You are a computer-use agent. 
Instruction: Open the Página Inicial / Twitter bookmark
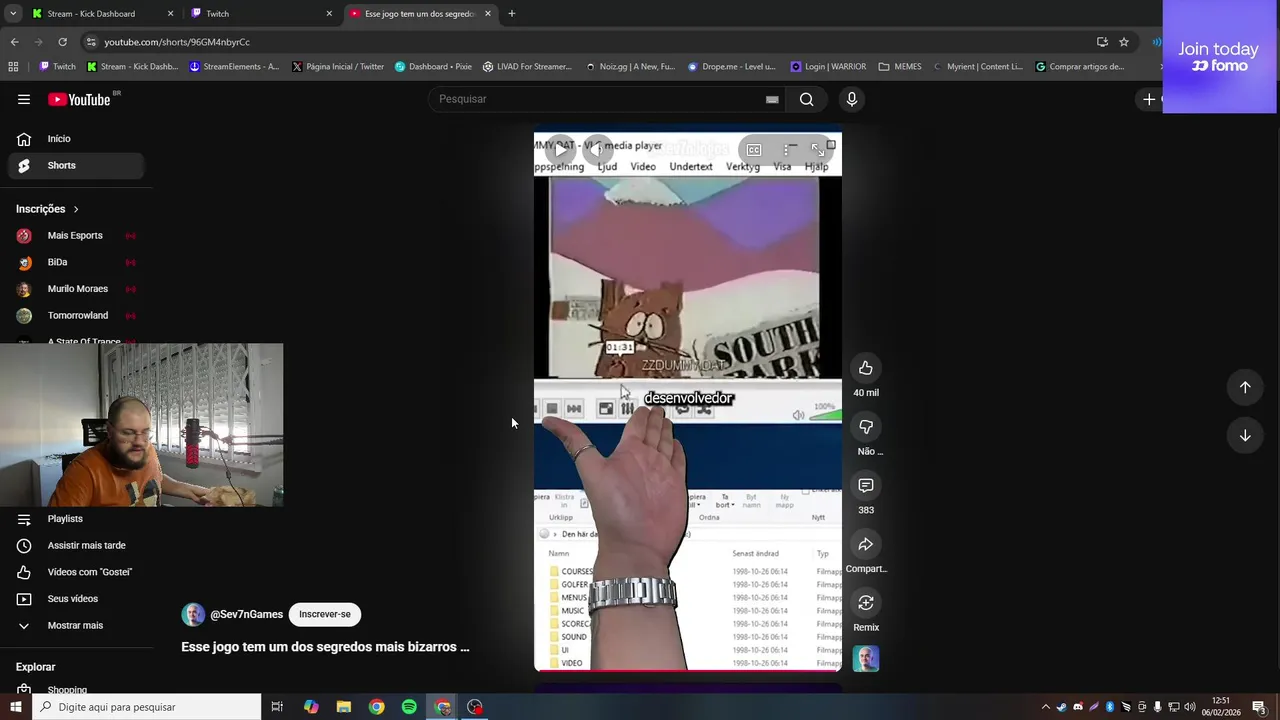[x=338, y=67]
